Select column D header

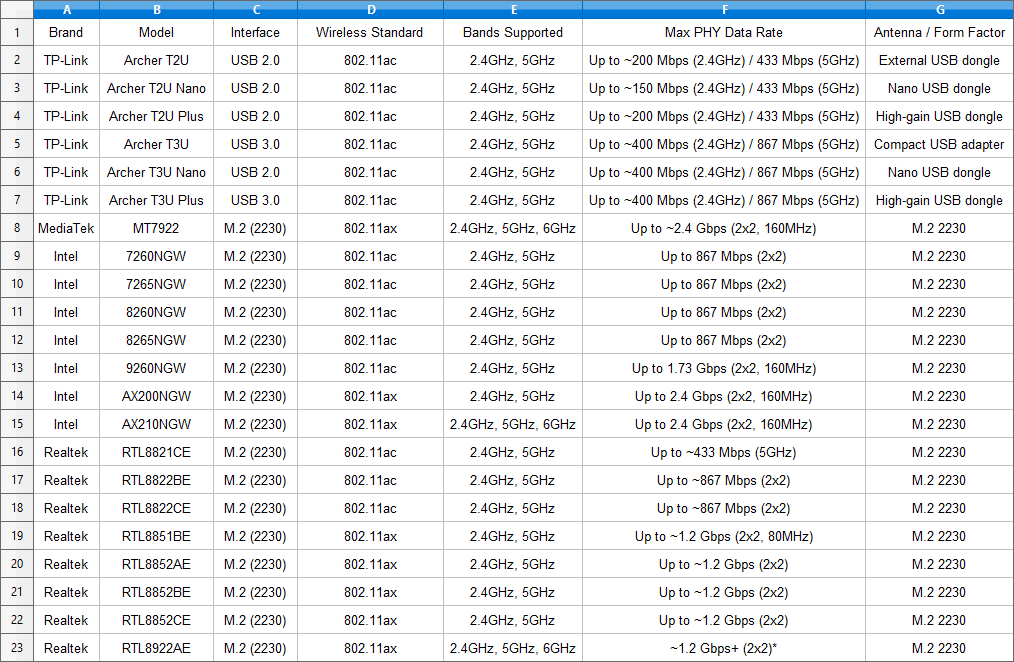pyautogui.click(x=371, y=9)
